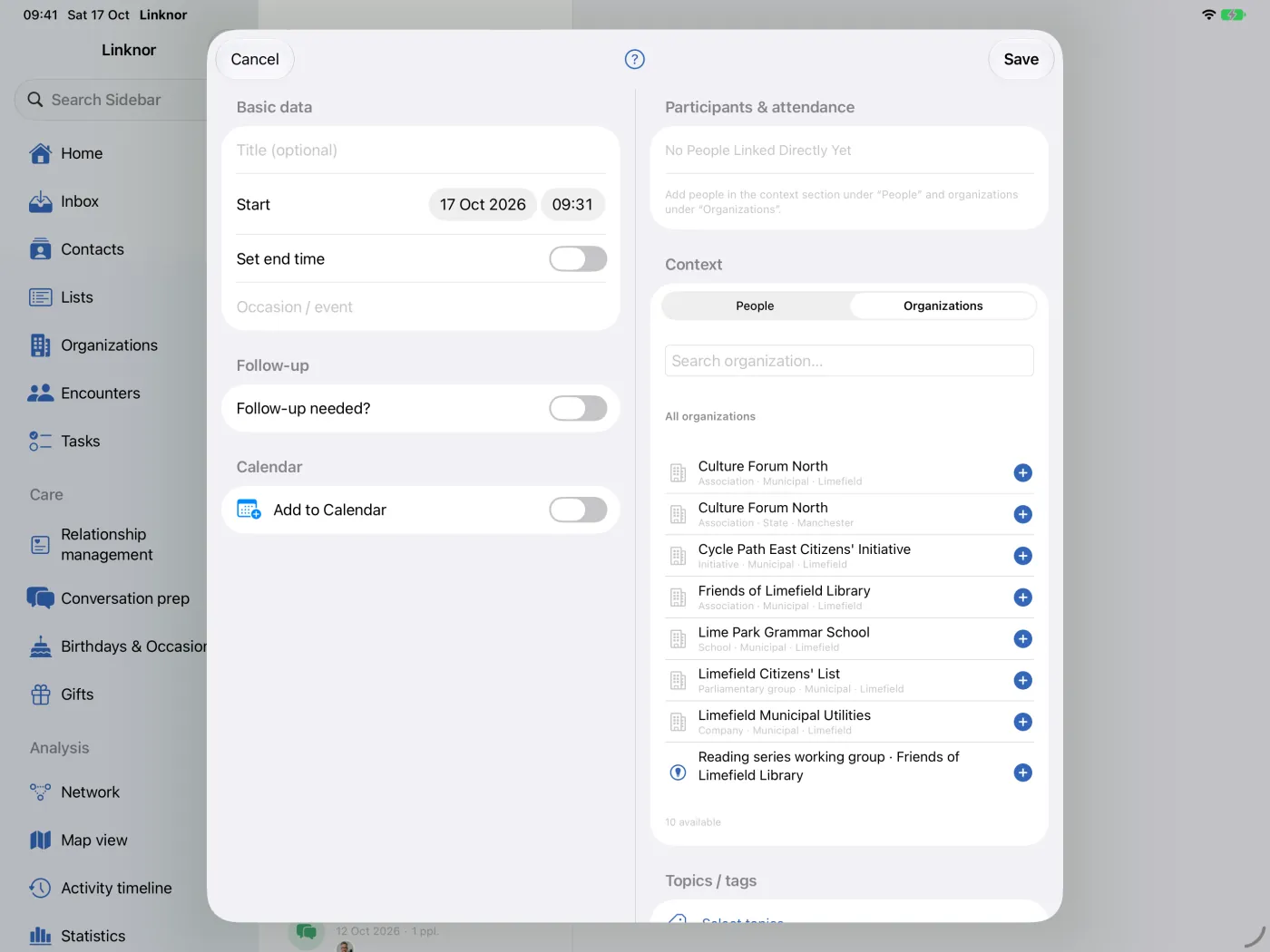Add Lime Park Grammar School
The height and width of the screenshot is (952, 1270).
pos(1022,639)
